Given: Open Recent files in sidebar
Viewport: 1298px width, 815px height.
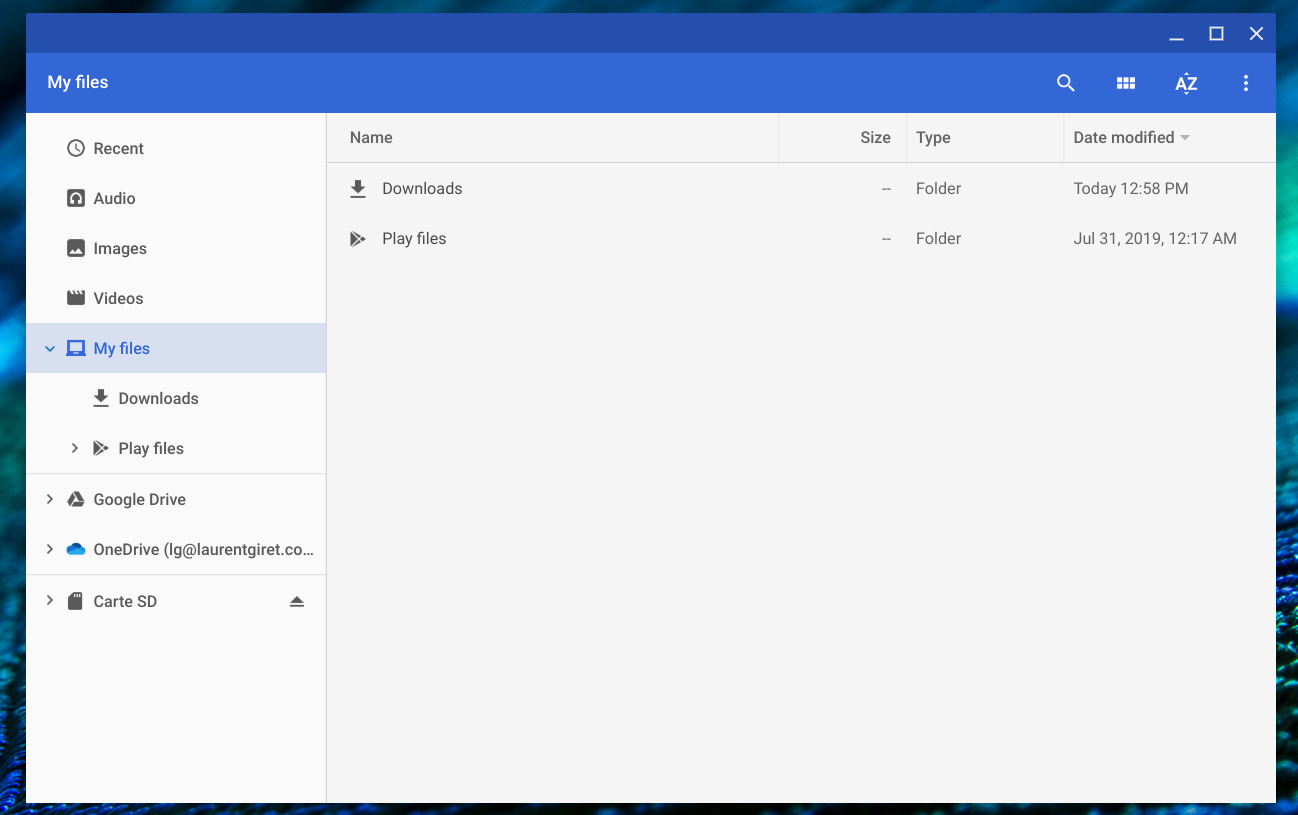Looking at the screenshot, I should [118, 148].
